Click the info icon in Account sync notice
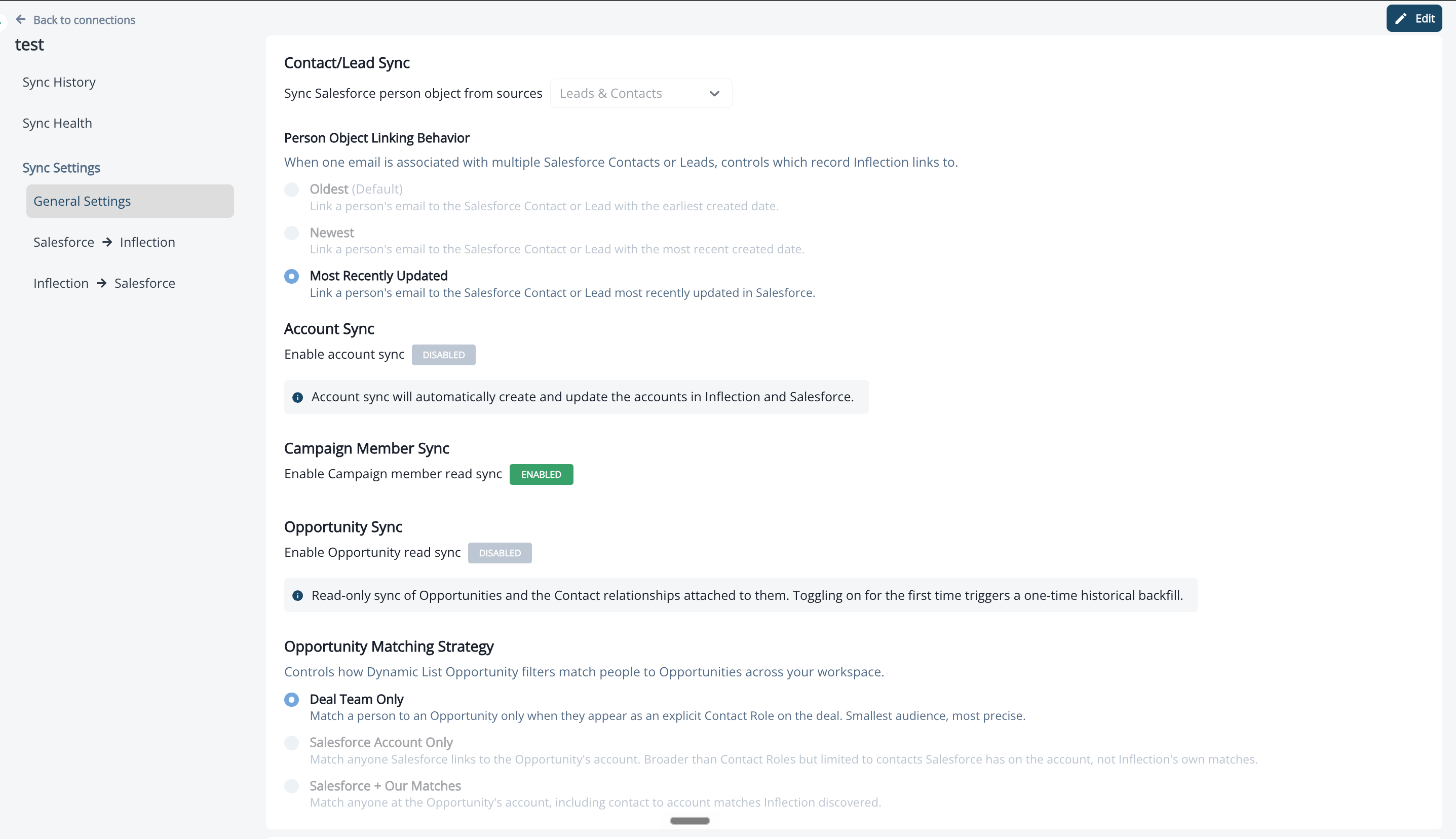 click(x=297, y=397)
